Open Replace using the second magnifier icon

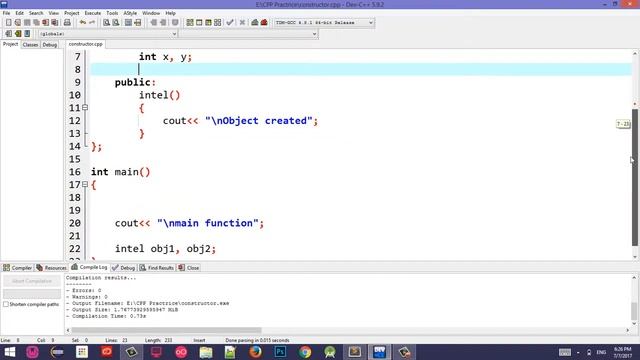tap(116, 22)
